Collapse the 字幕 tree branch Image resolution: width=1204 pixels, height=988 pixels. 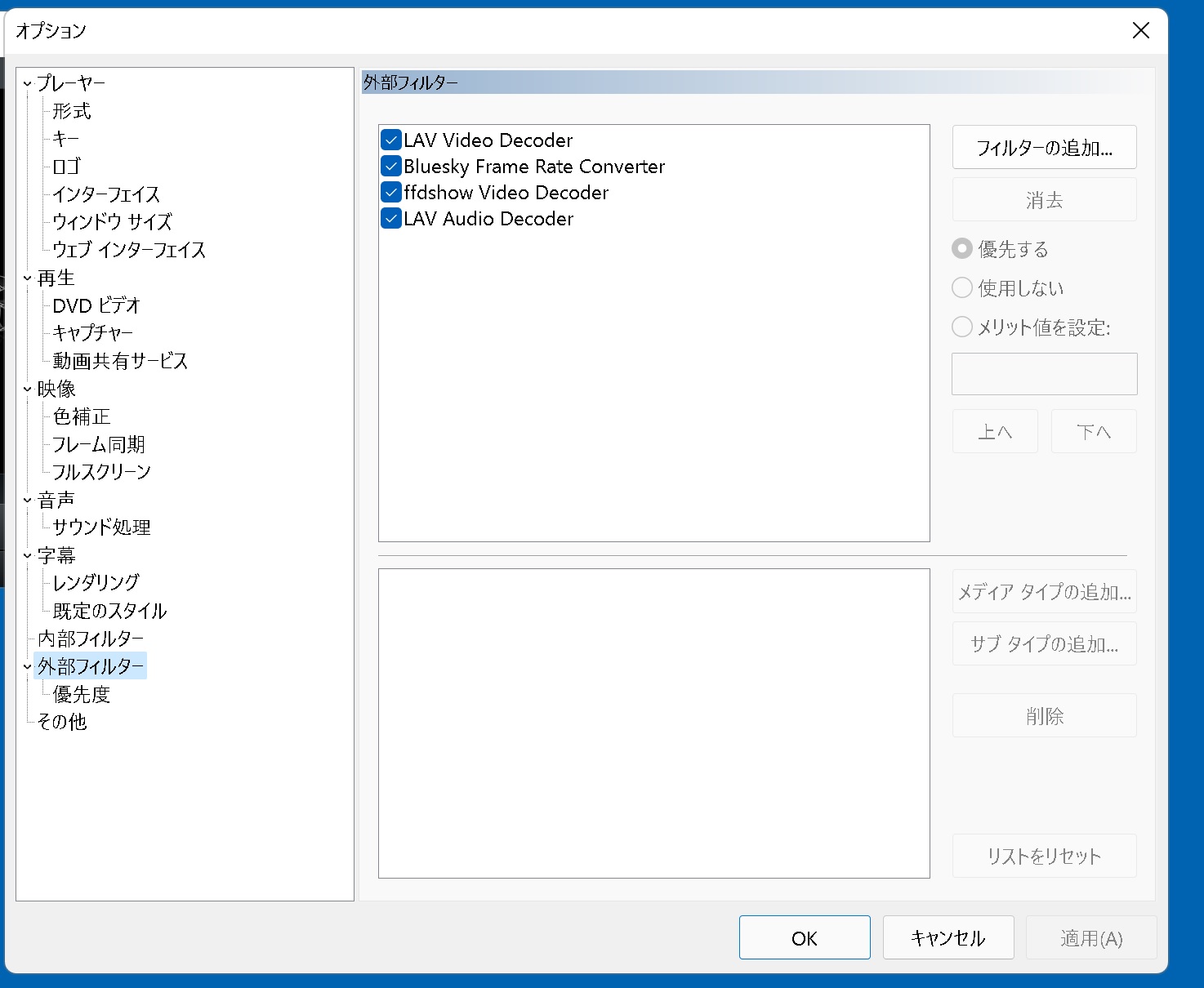[26, 554]
